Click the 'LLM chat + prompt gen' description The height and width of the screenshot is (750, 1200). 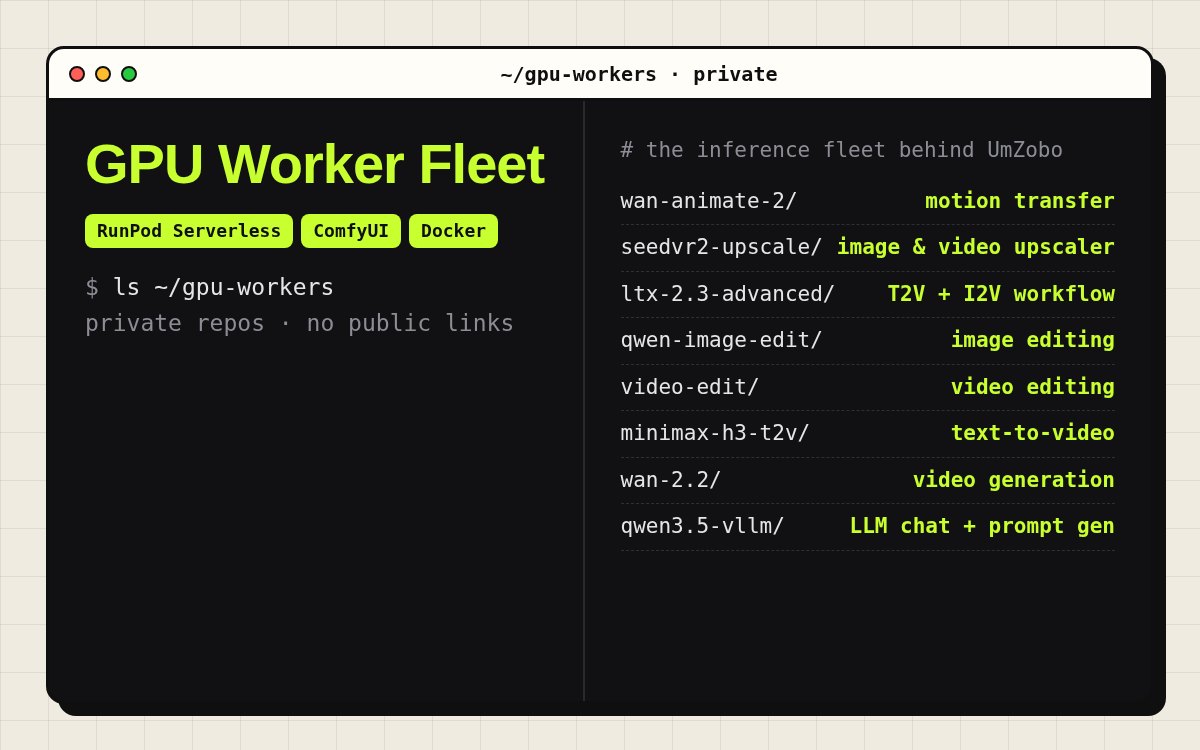point(982,526)
